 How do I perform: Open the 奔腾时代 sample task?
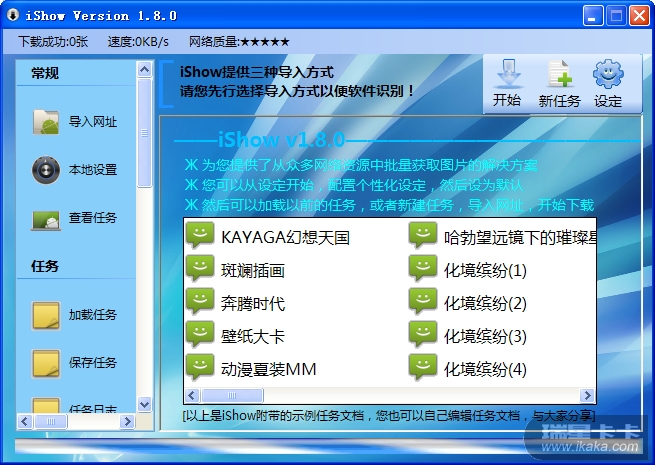coord(253,303)
